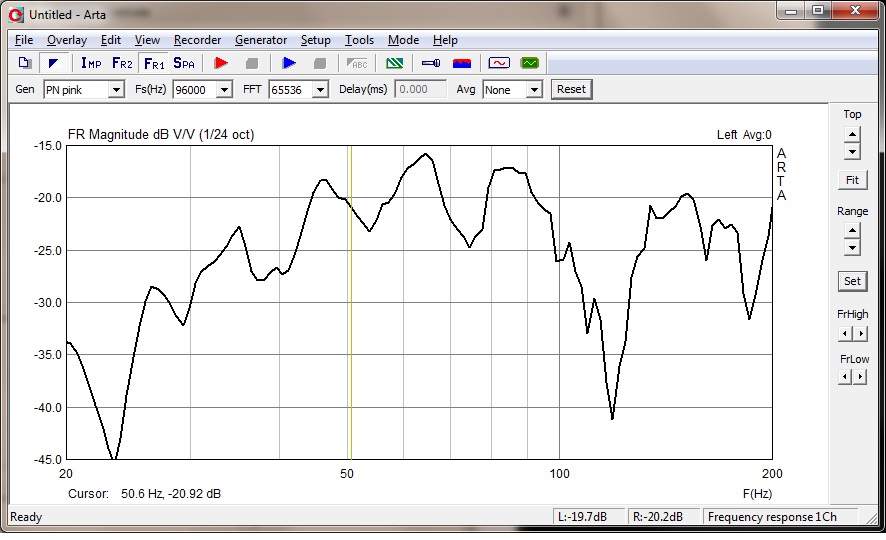Stop recording with gray stop next to red play

coord(252,63)
